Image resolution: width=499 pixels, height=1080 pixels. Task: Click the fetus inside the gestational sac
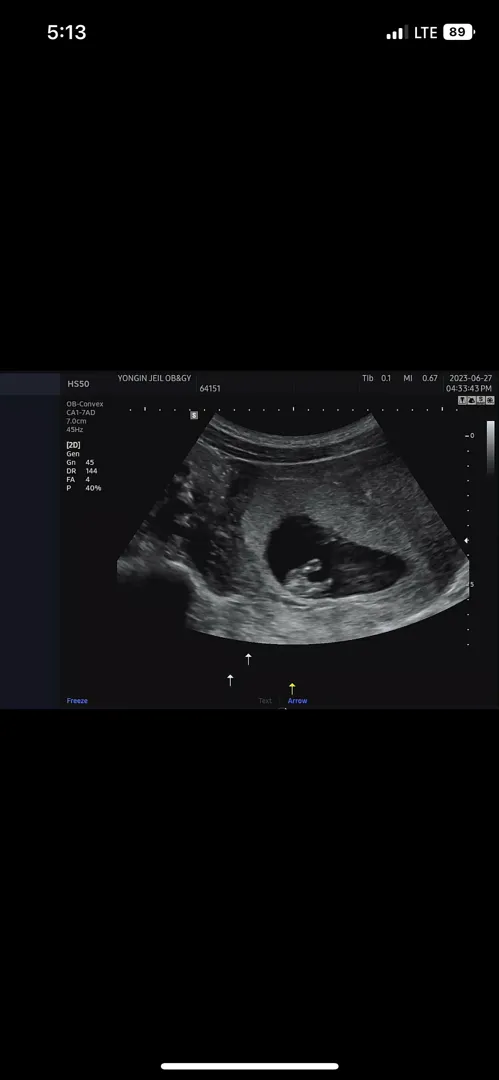[x=308, y=579]
